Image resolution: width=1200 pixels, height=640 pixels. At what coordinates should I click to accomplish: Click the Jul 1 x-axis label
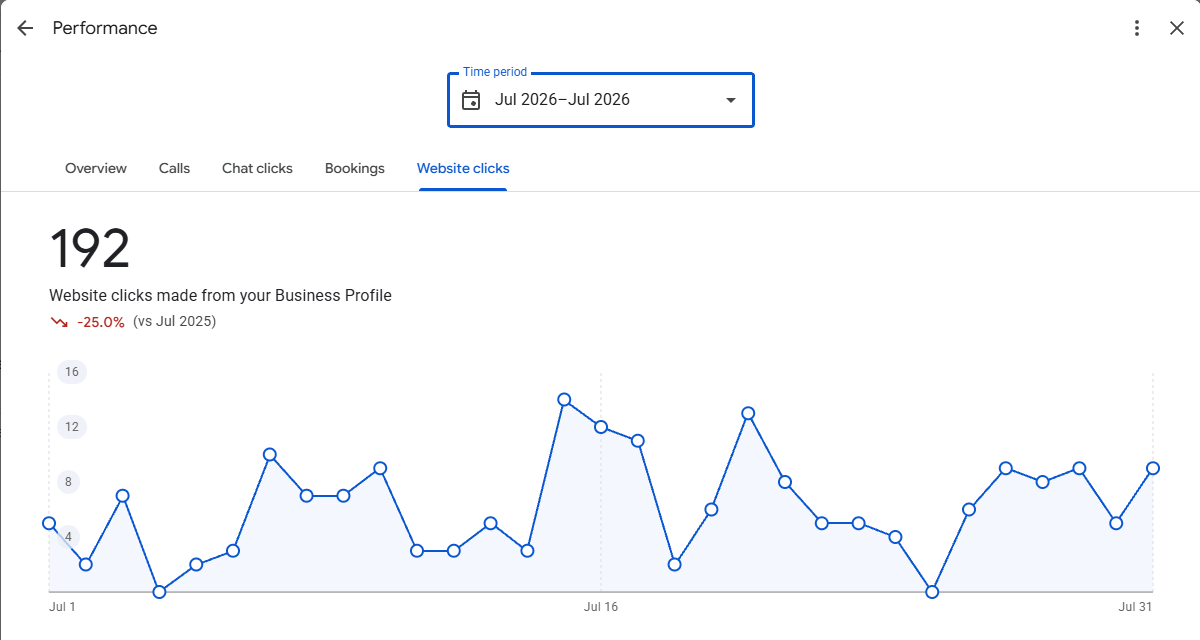(x=62, y=606)
